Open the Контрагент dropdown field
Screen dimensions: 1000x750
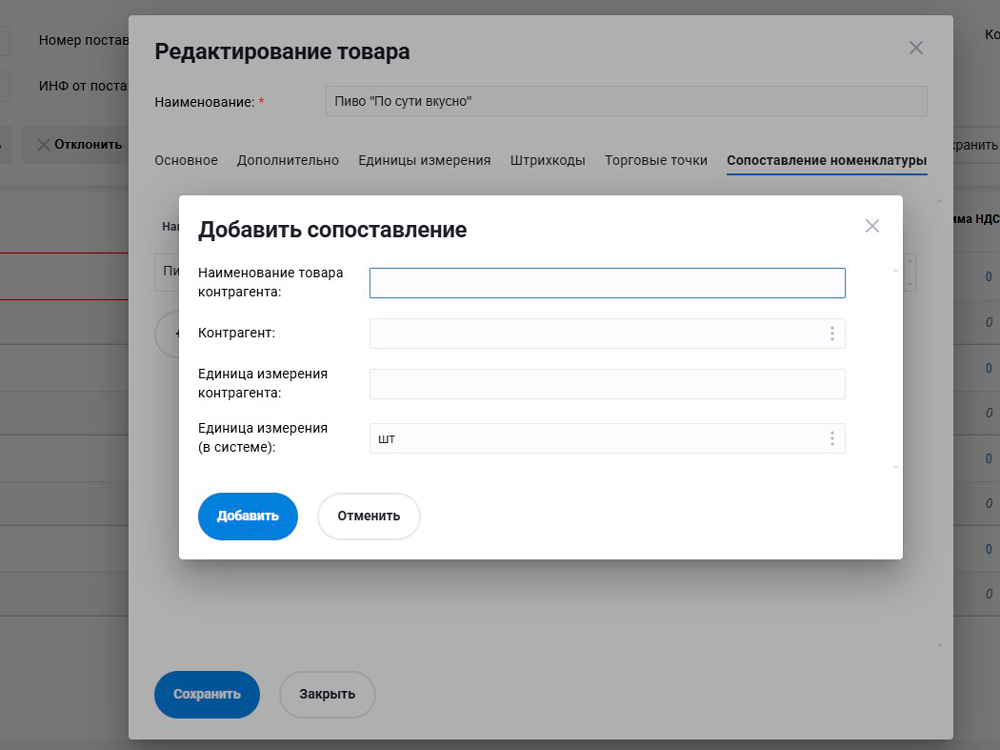click(598, 334)
